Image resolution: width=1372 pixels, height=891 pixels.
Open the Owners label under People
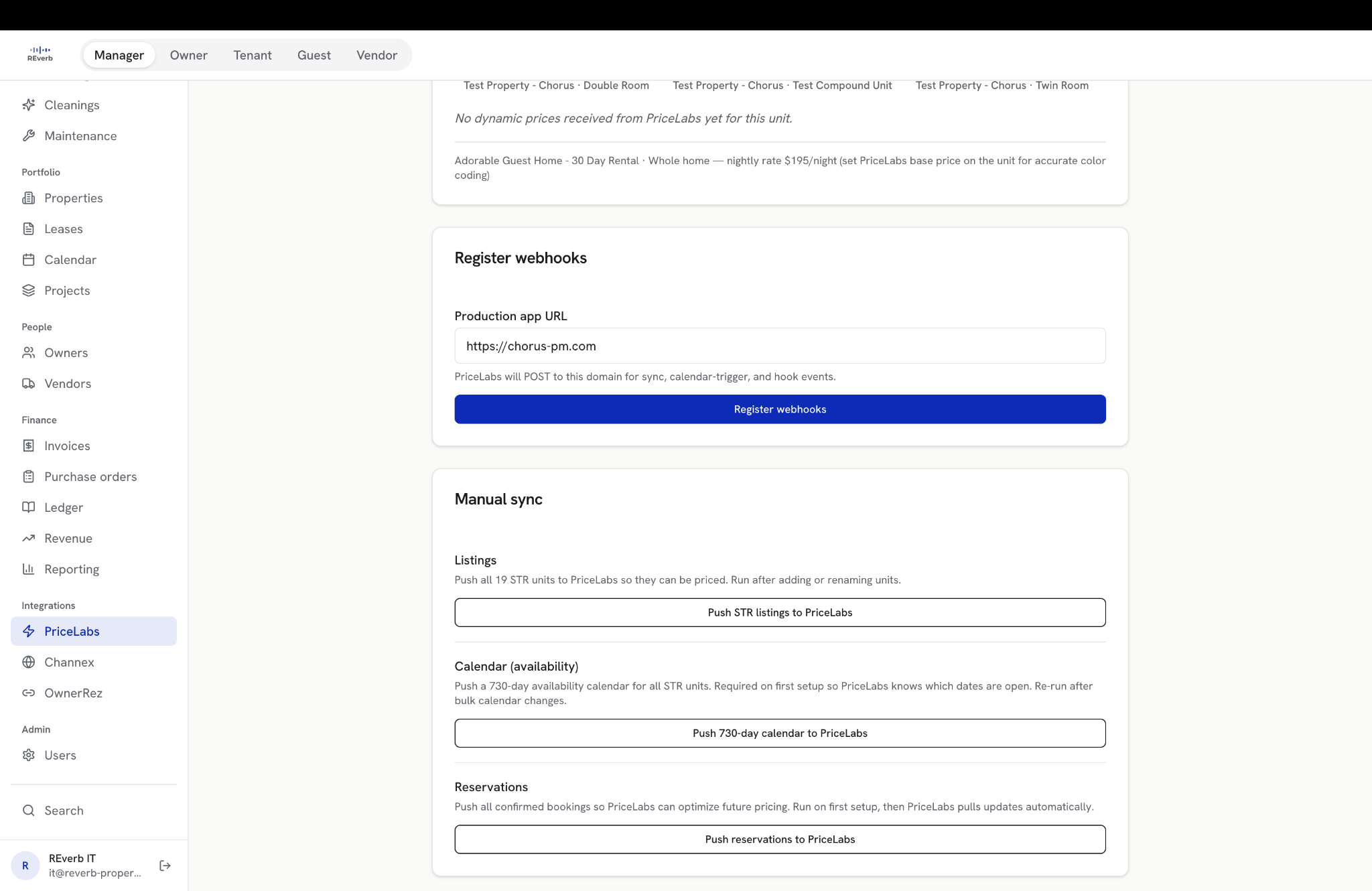pyautogui.click(x=66, y=353)
